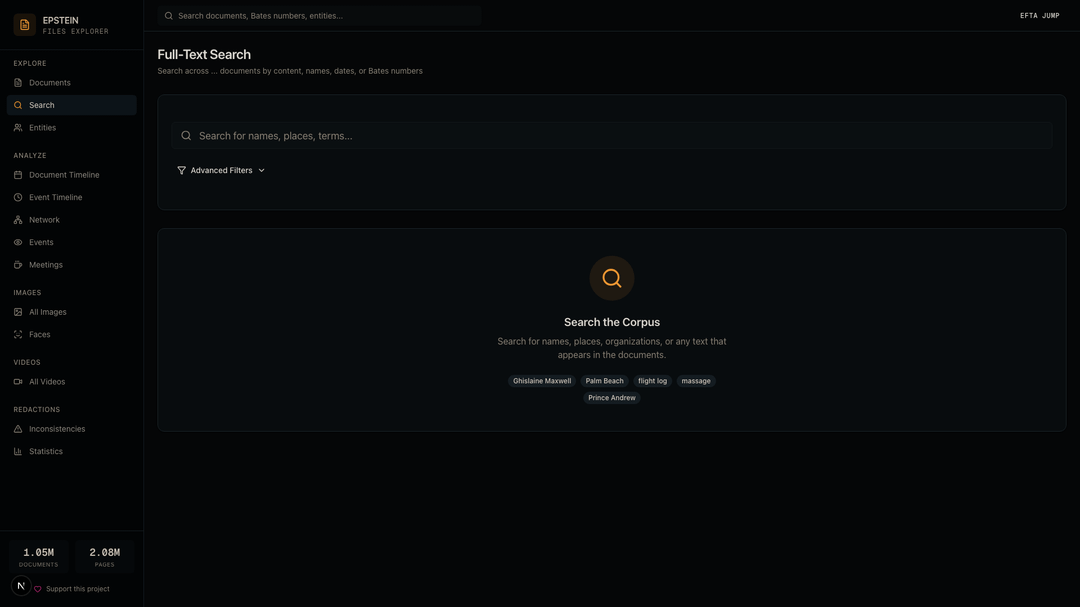1080x607 pixels.
Task: Open the Network graph view
Action: 44,220
